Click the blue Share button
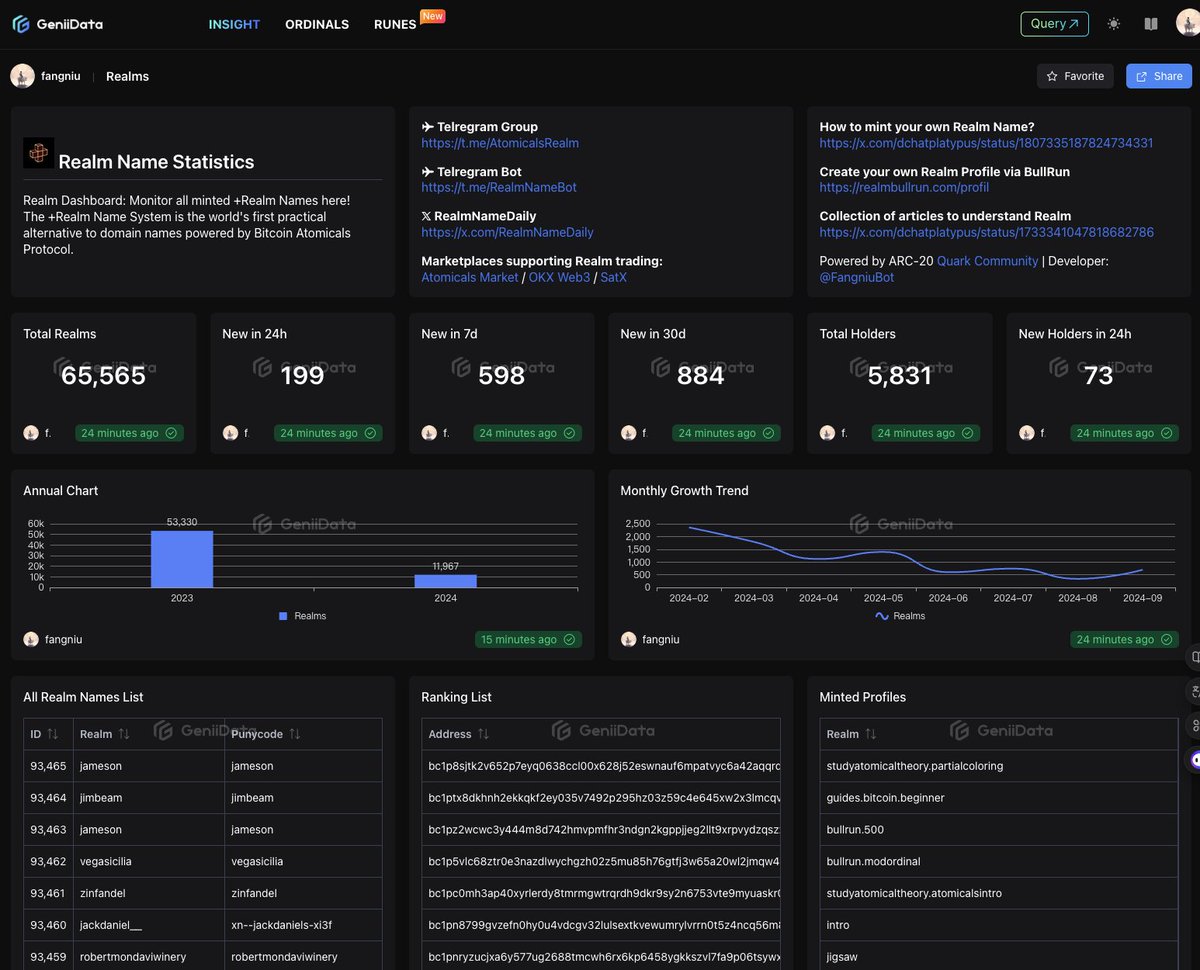This screenshot has width=1200, height=970. pos(1159,76)
